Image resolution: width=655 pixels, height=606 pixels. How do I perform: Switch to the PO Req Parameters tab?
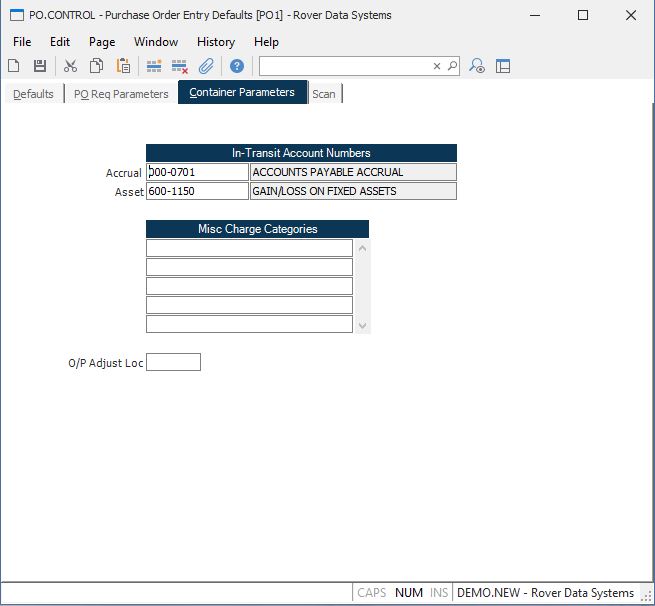(x=121, y=94)
